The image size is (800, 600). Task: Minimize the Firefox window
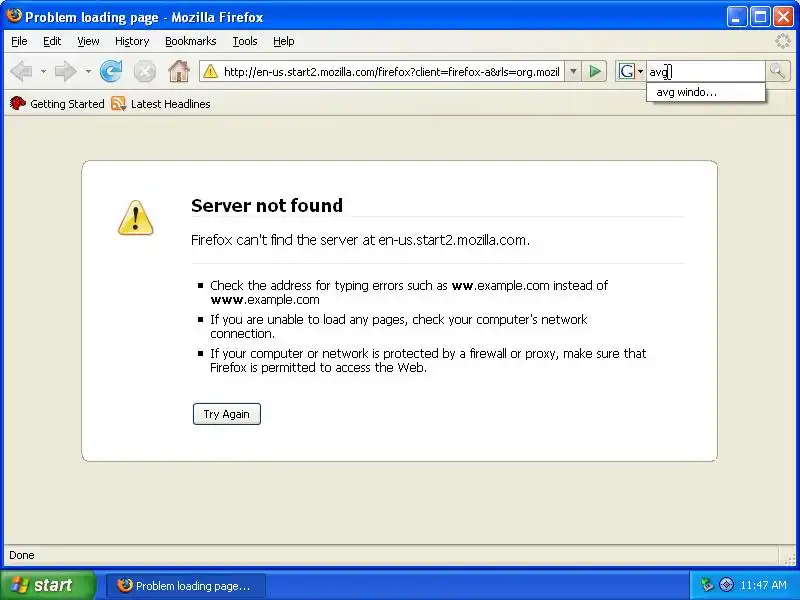(736, 17)
